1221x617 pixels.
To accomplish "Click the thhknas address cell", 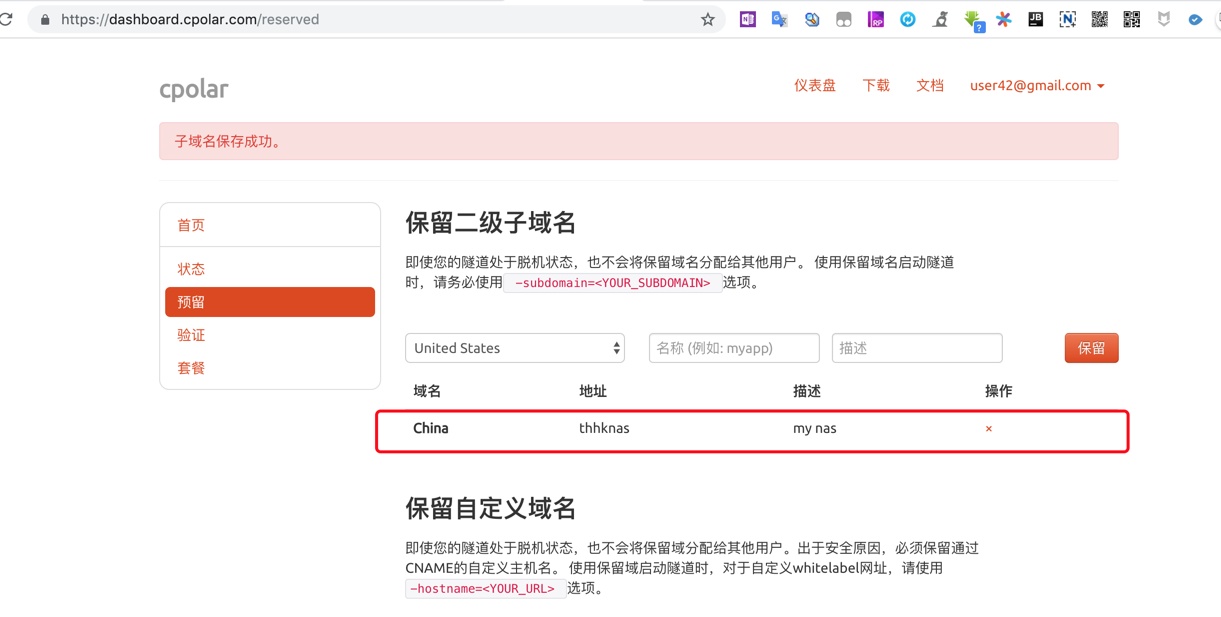I will [x=604, y=428].
